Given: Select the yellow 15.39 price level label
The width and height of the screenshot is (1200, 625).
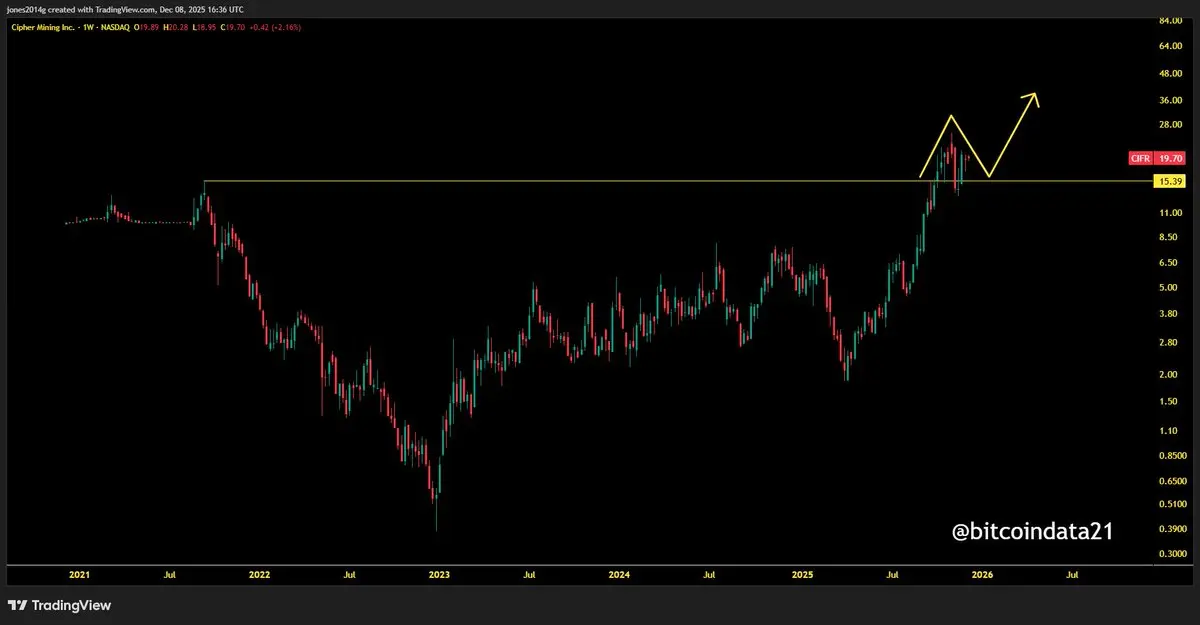Looking at the screenshot, I should 1169,181.
